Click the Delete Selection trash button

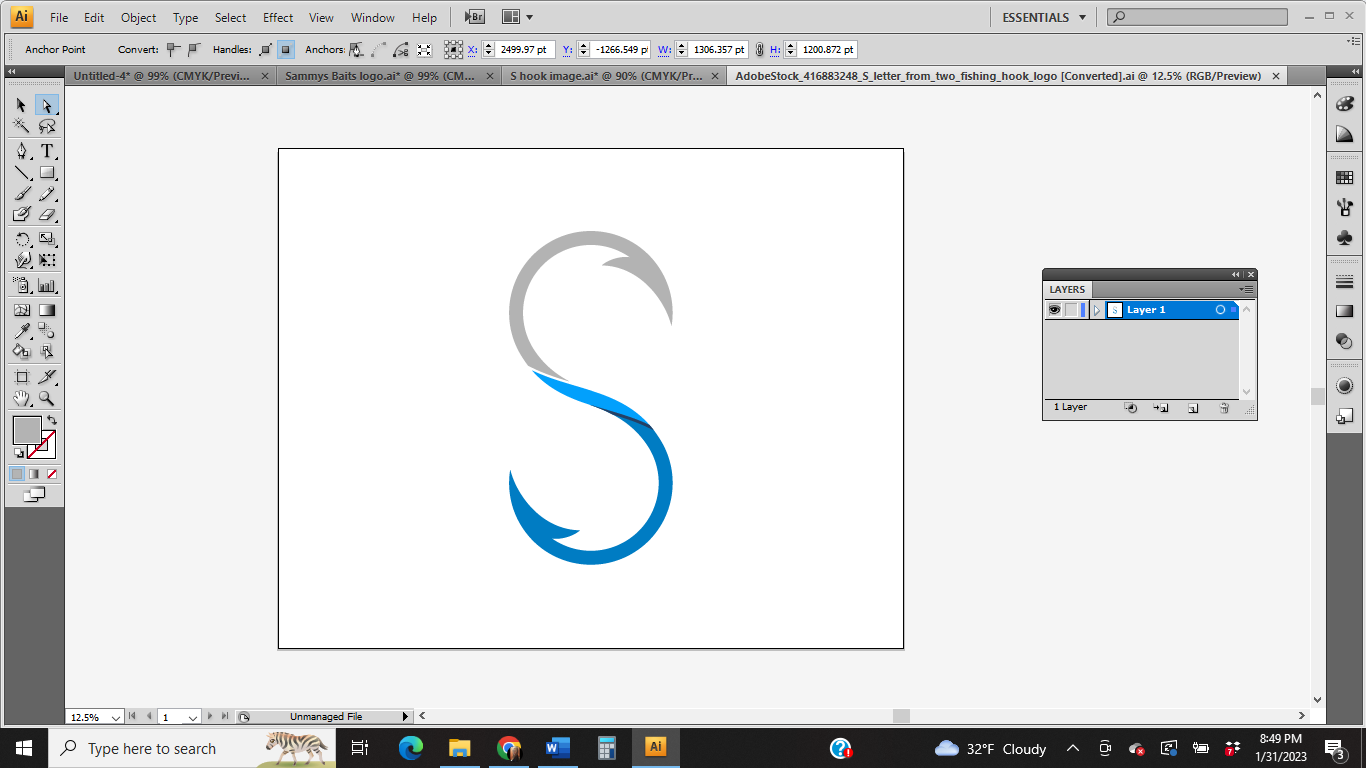(1223, 408)
